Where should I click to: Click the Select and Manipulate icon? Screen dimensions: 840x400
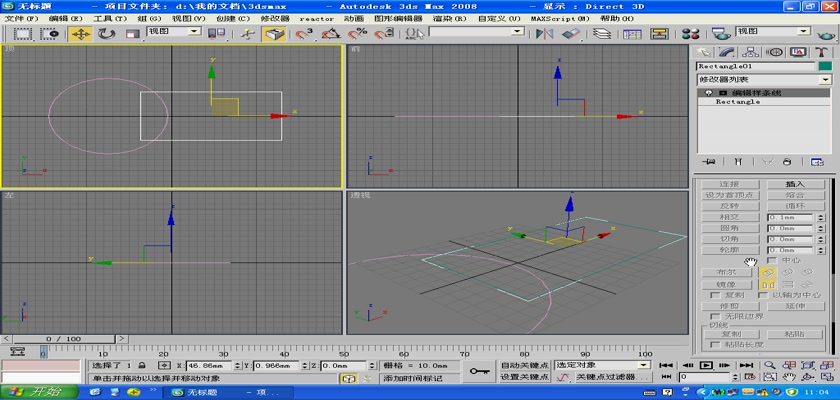(x=247, y=34)
